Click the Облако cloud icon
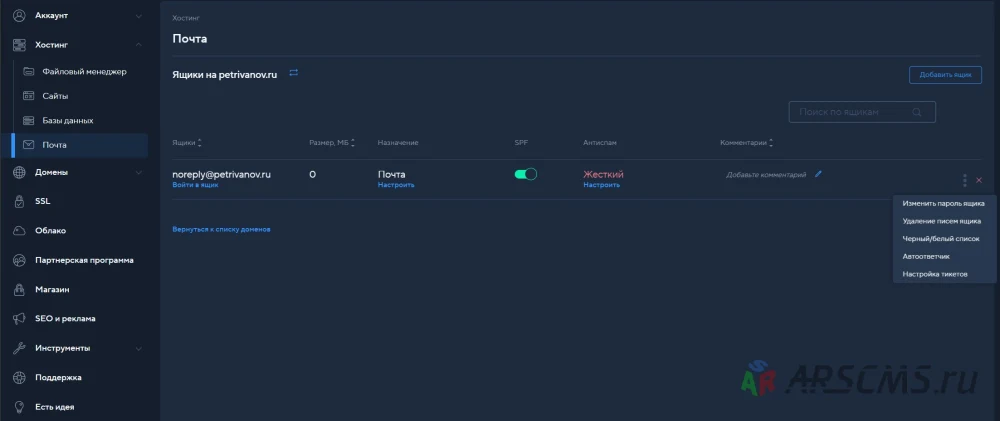 tap(19, 230)
